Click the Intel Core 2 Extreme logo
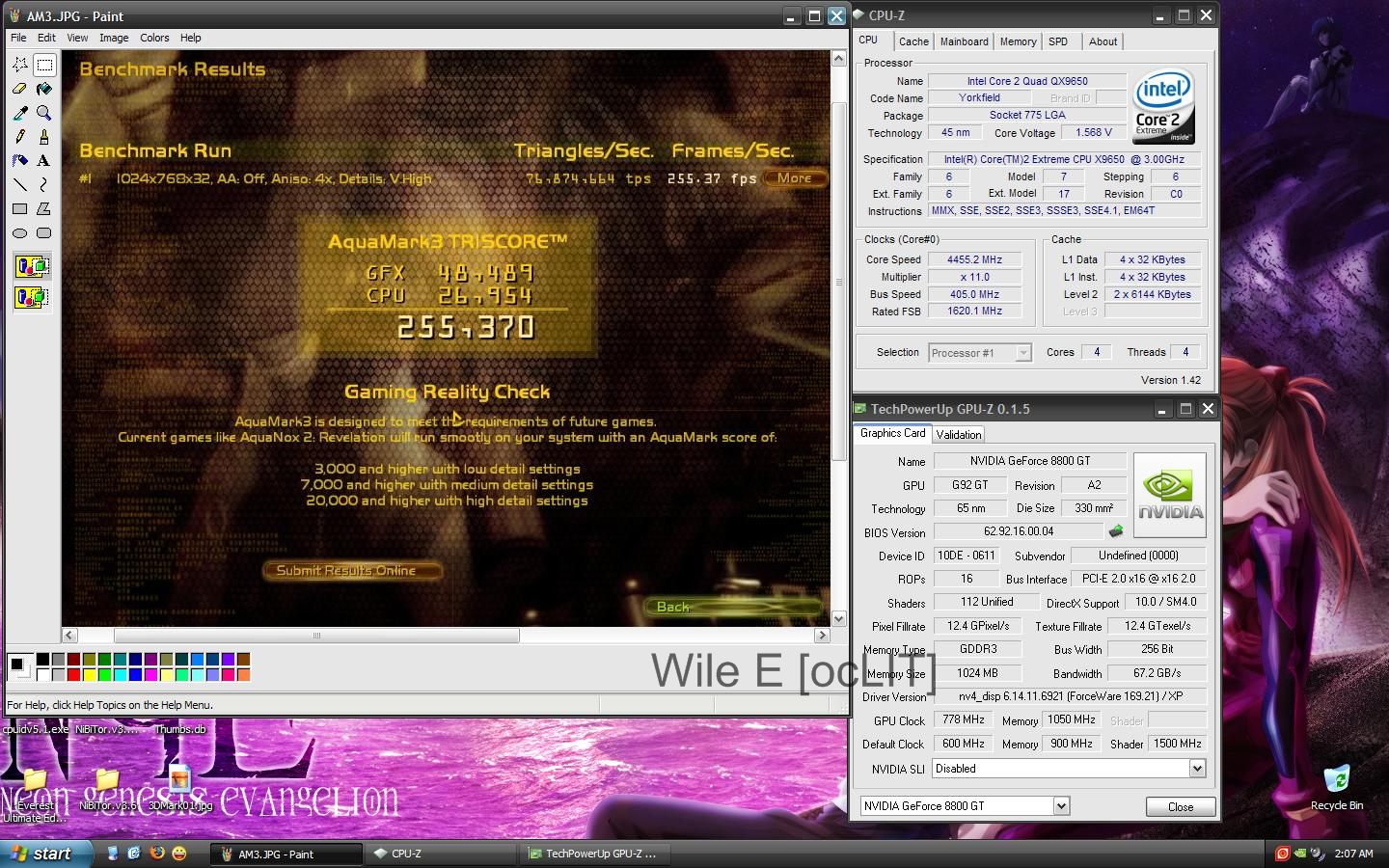This screenshot has width=1389, height=868. click(1163, 106)
